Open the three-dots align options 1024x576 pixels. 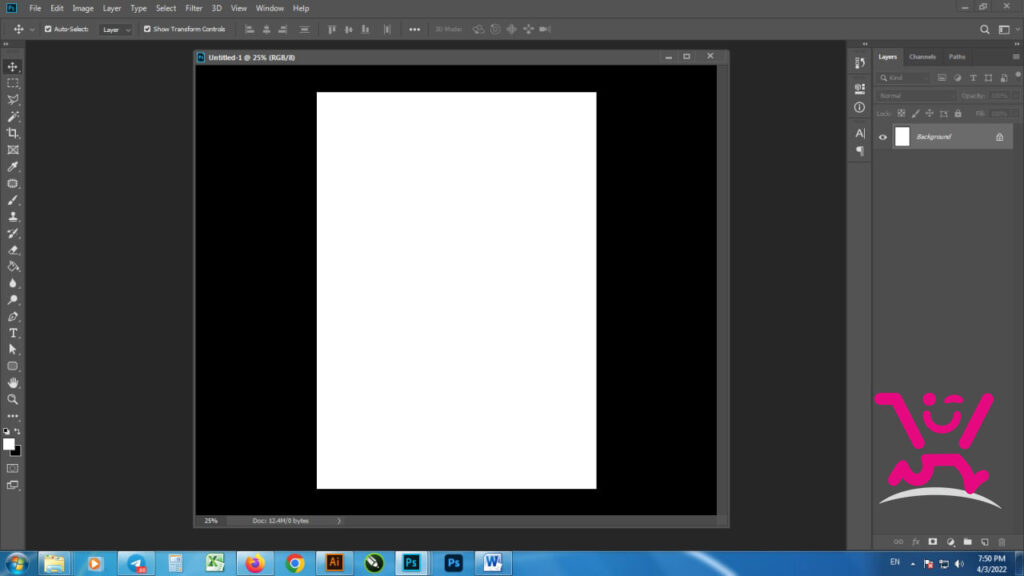[415, 29]
